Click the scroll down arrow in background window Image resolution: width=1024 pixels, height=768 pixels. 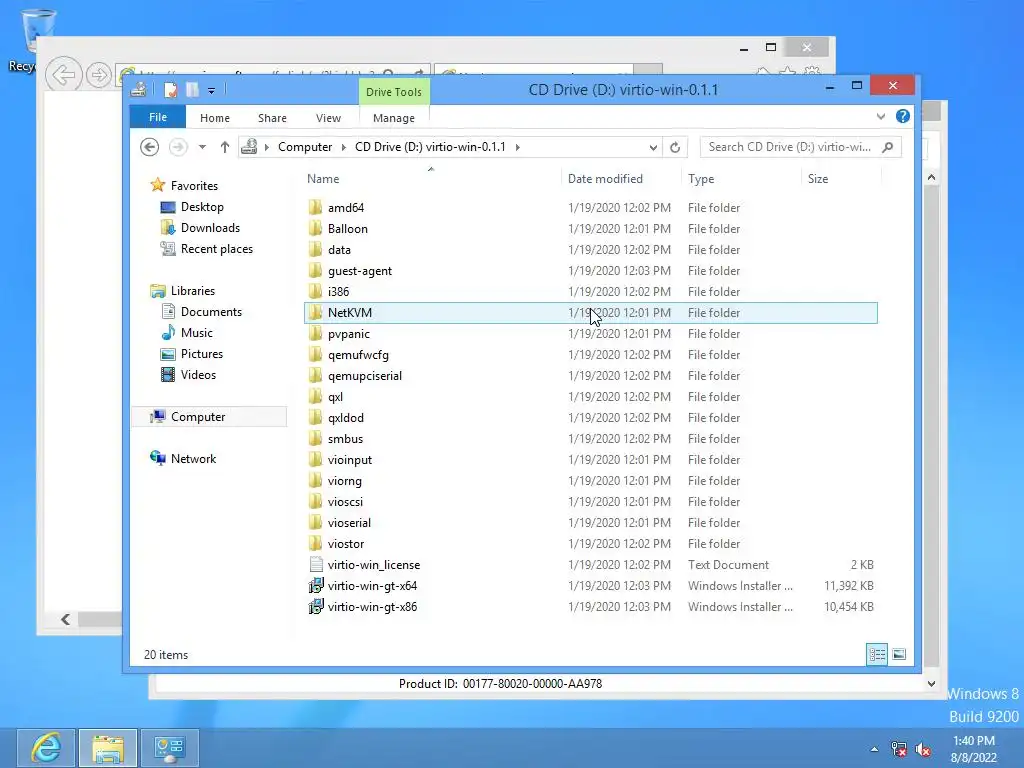point(931,684)
